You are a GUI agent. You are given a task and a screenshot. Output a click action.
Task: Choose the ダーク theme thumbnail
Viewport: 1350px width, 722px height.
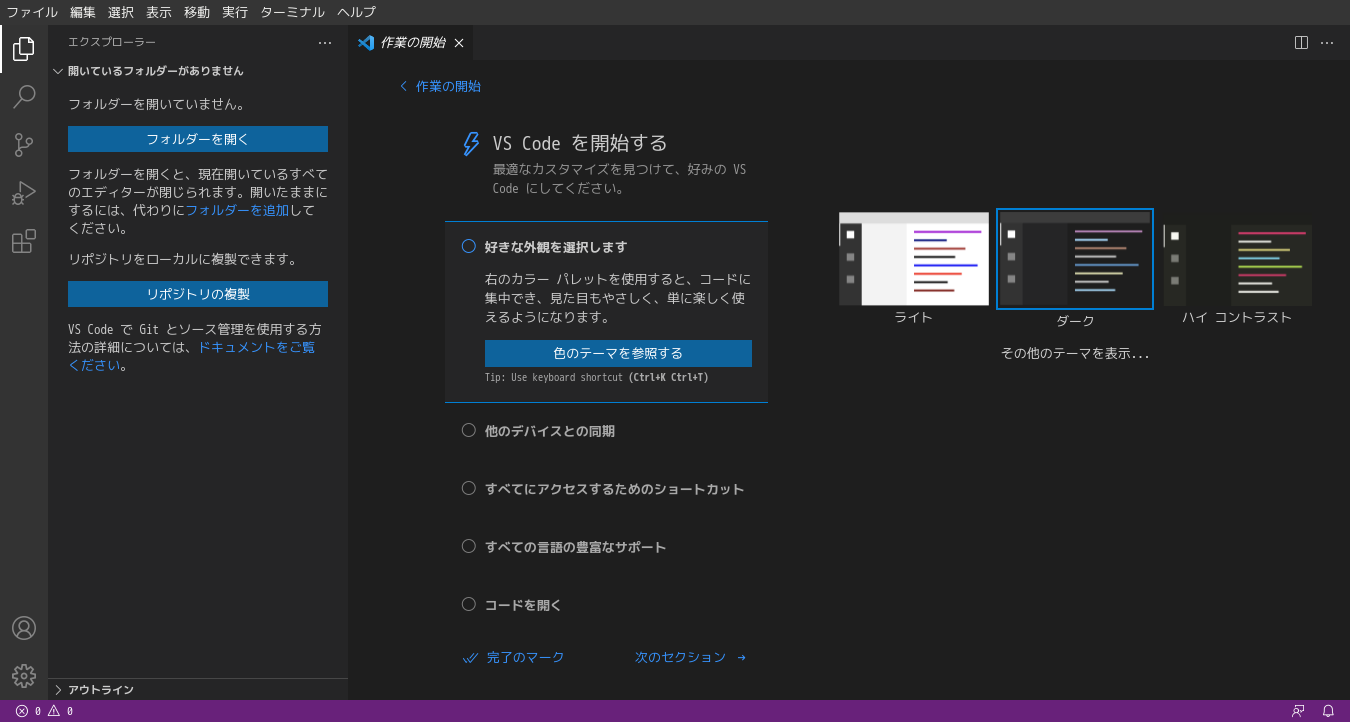point(1075,259)
